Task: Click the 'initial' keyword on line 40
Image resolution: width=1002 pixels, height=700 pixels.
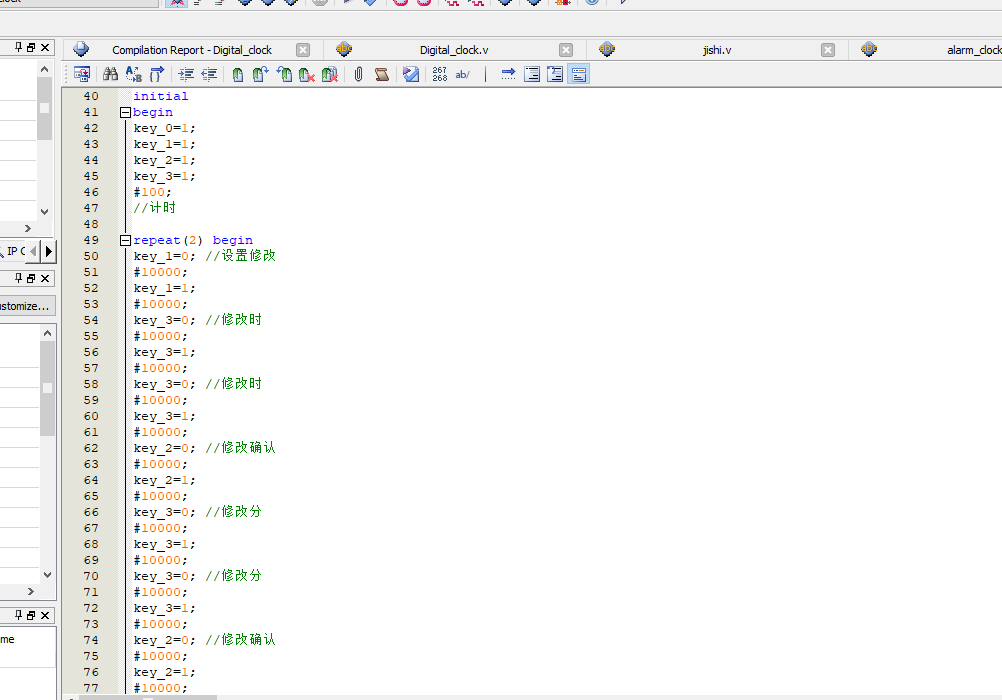Action: [x=160, y=96]
